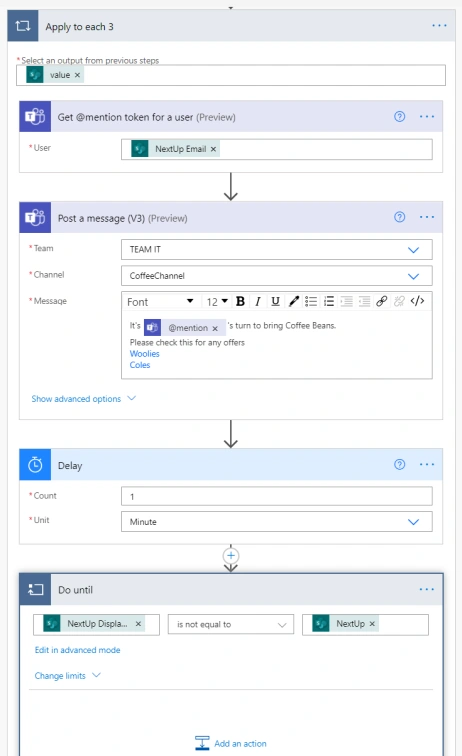Open help for Post a message action
The image size is (462, 756).
tap(399, 217)
